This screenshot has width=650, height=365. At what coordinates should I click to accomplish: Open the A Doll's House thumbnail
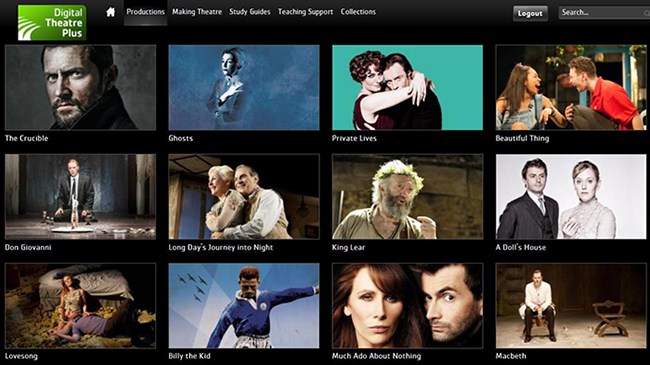pyautogui.click(x=571, y=197)
